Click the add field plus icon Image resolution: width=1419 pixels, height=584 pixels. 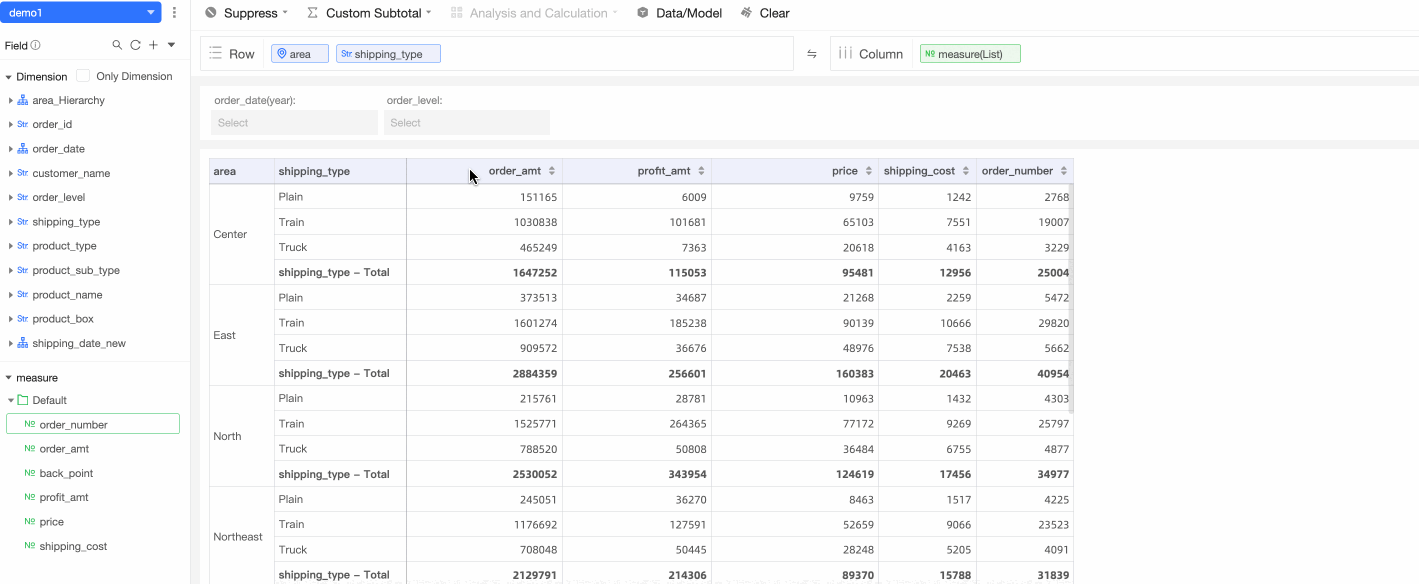[153, 45]
